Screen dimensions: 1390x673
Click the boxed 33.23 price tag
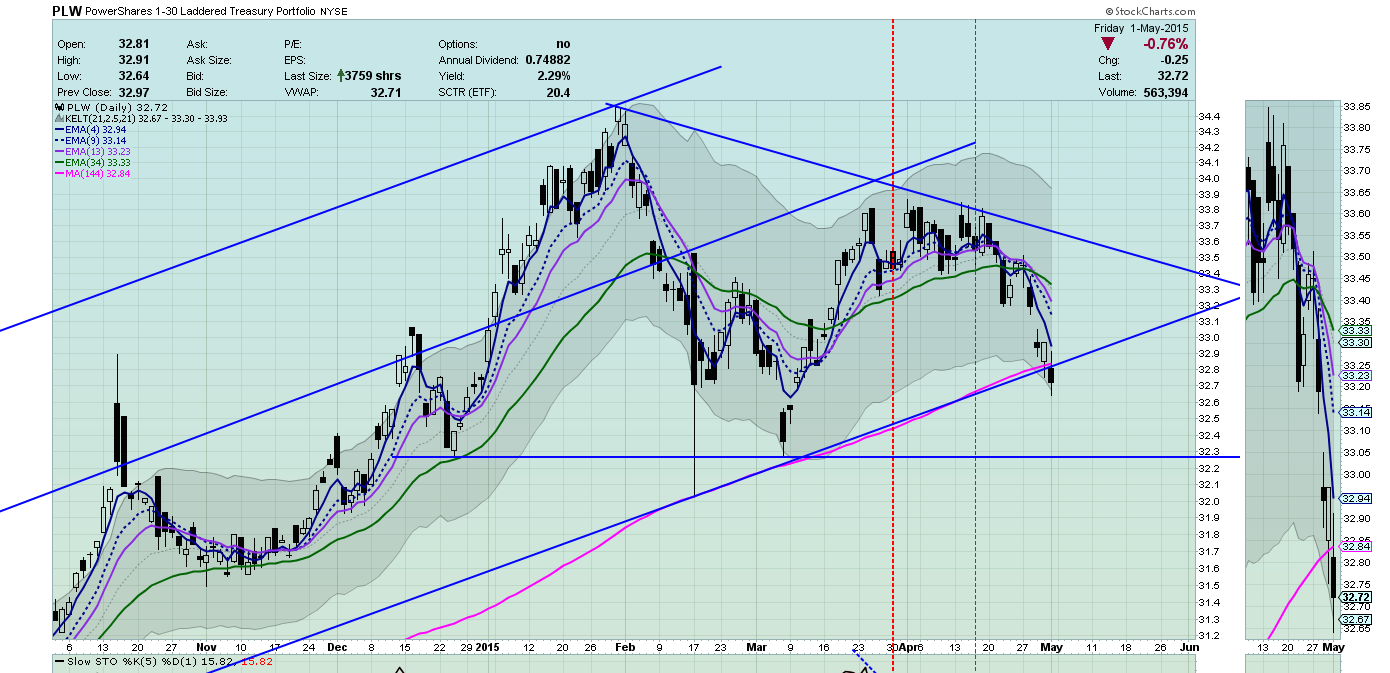1356,375
